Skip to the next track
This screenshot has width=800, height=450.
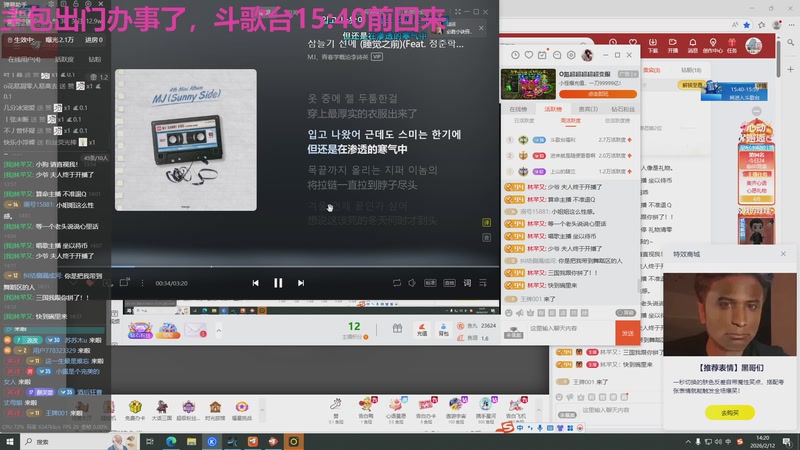(301, 283)
